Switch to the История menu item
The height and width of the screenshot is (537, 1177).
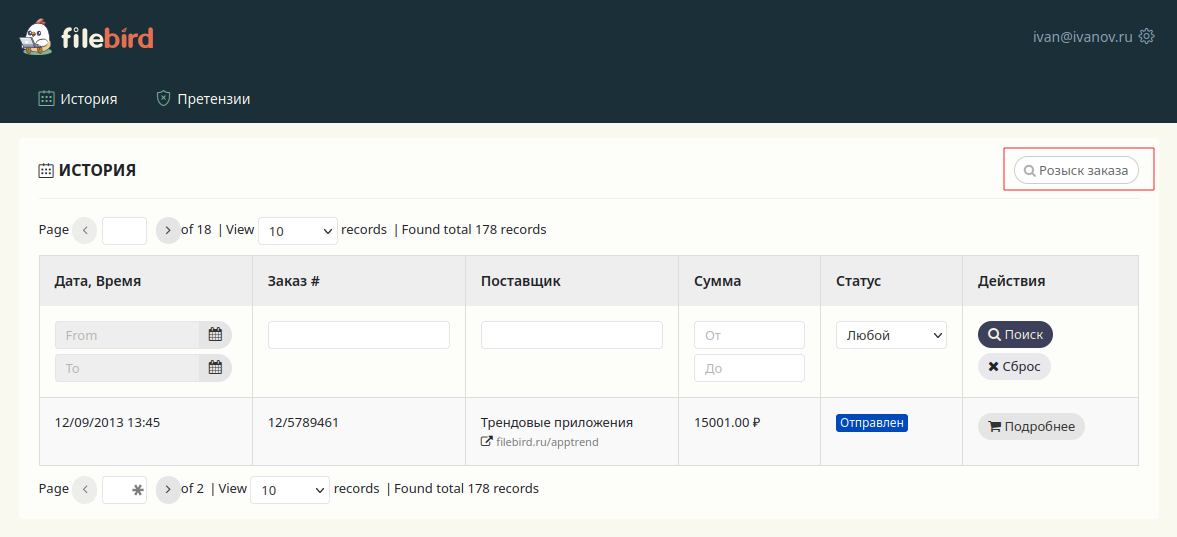click(78, 99)
